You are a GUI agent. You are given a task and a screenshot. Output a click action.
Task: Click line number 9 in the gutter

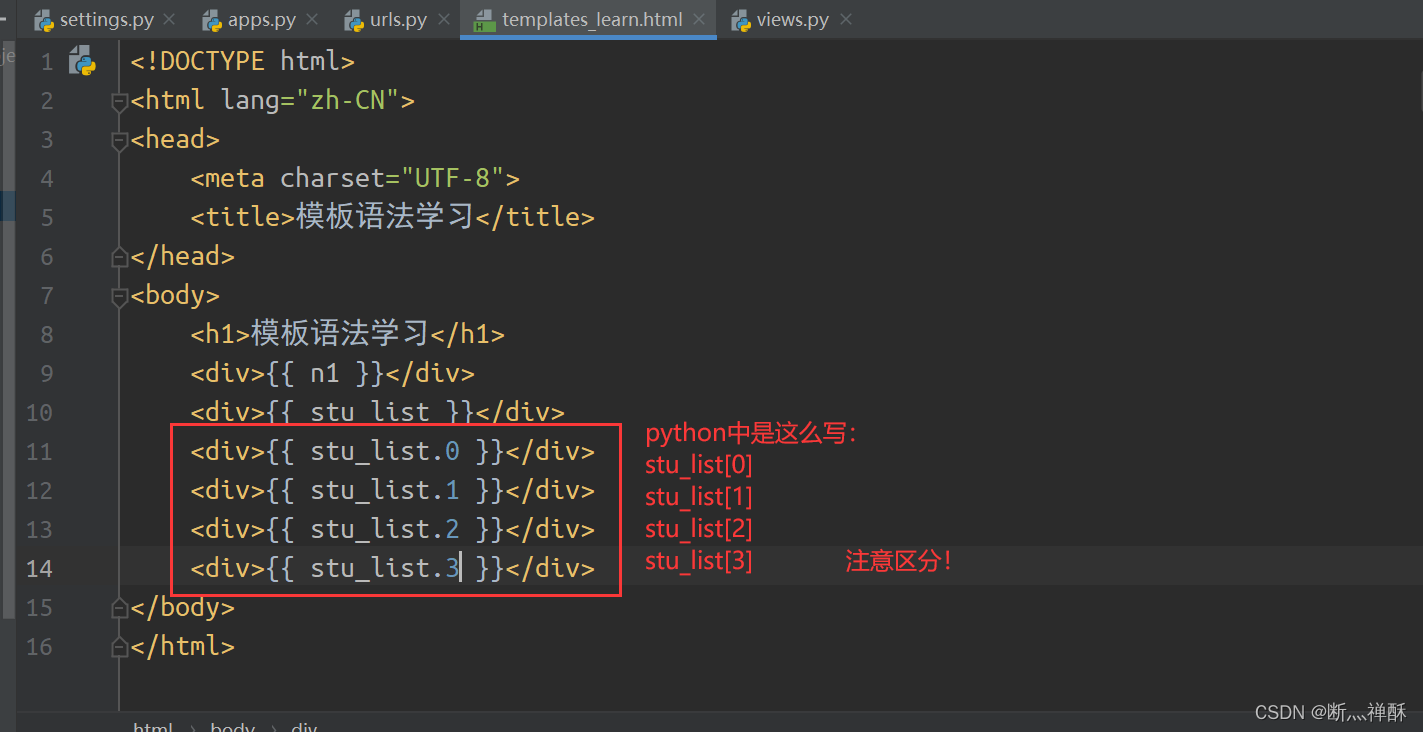47,374
